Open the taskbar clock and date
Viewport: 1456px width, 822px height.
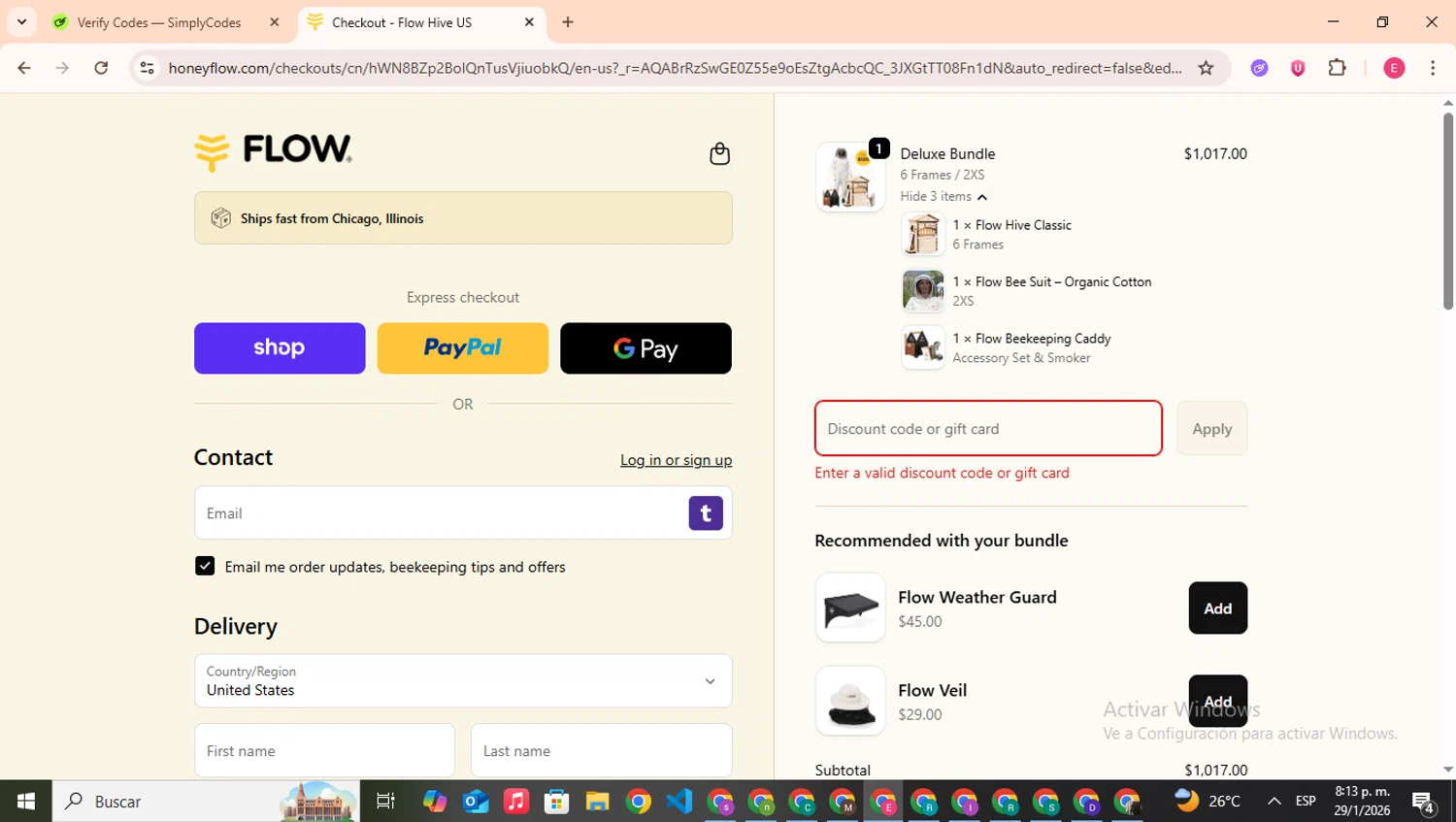[1362, 801]
